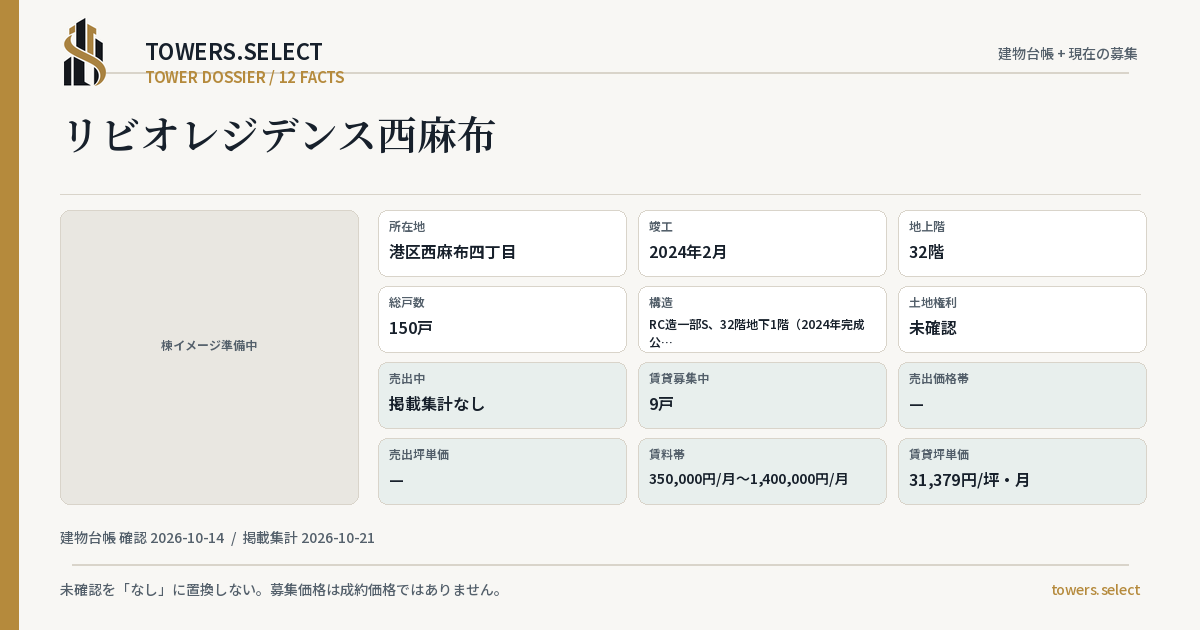The width and height of the screenshot is (1200, 630).
Task: Click the TOWERS.SELECT tower logo icon
Action: click(85, 52)
